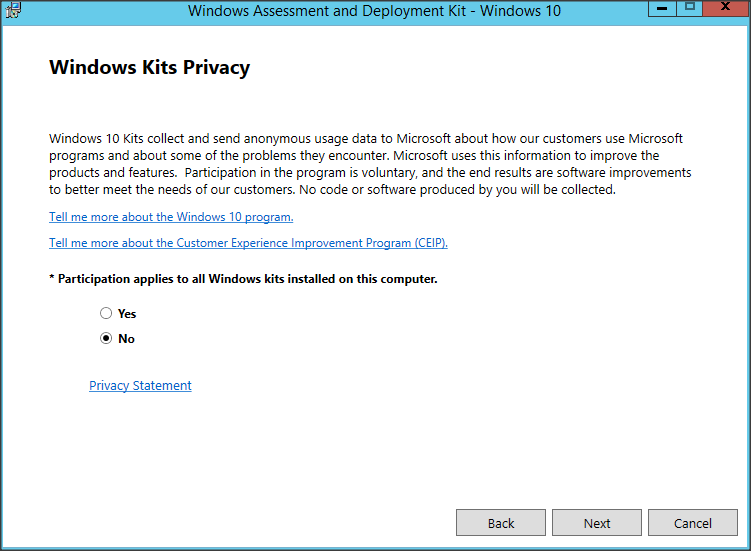Click the 'Windows Kits Privacy' heading
Screen dimensions: 751x551
[x=149, y=68]
